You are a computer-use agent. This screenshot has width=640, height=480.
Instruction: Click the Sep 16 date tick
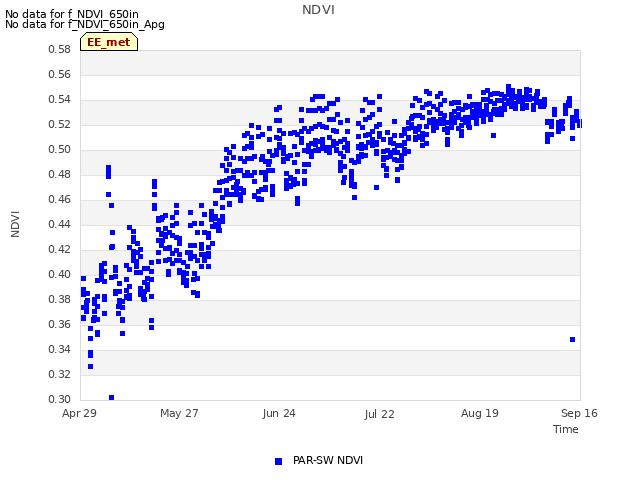(579, 413)
